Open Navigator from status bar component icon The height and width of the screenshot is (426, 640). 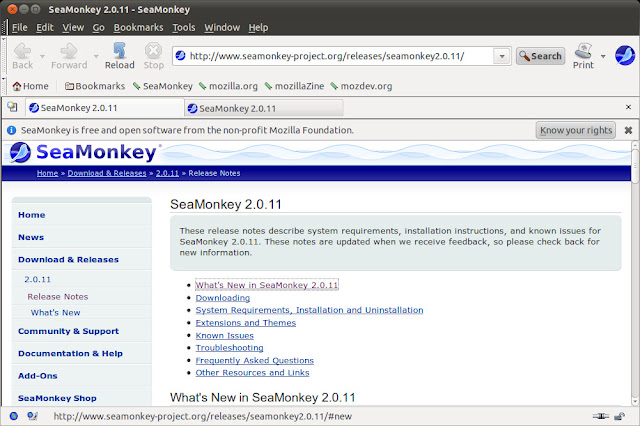pyautogui.click(x=13, y=416)
